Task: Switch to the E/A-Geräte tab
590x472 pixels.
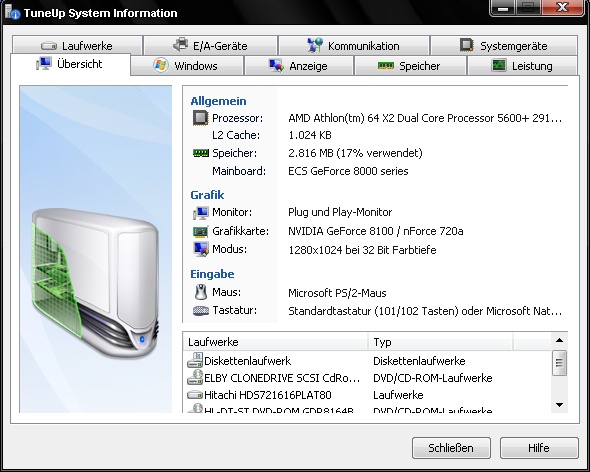Action: click(x=210, y=46)
